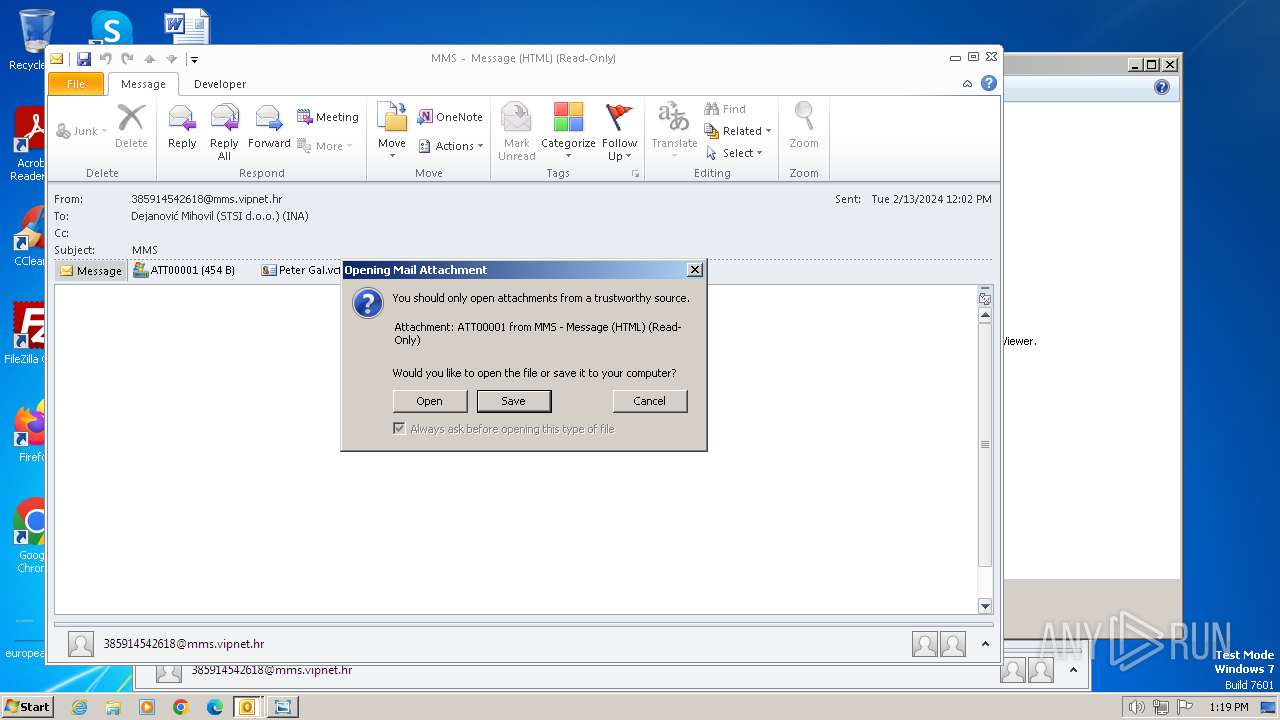
Task: Click the volume speaker tray icon
Action: click(1136, 707)
